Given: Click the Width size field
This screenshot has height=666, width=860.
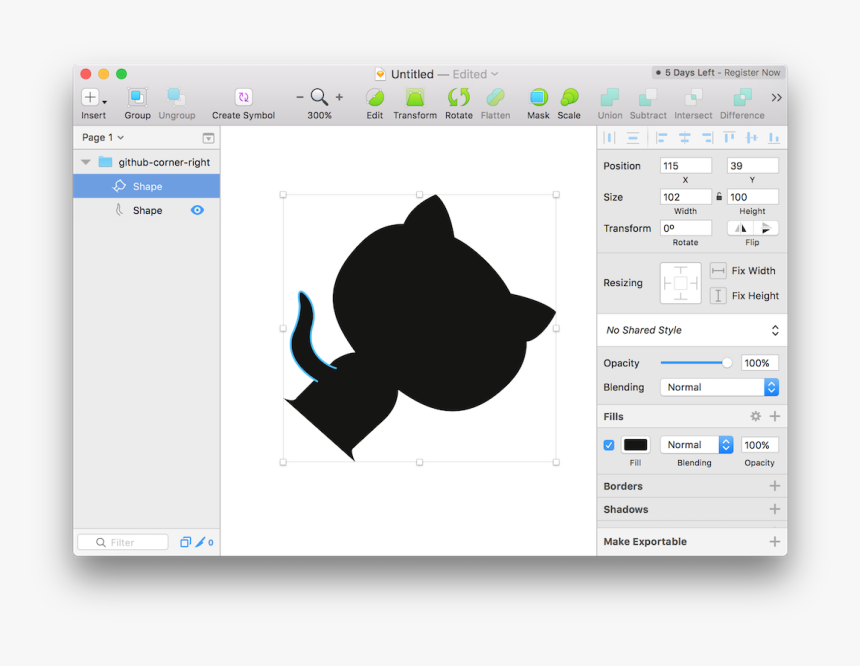Looking at the screenshot, I should click(686, 197).
